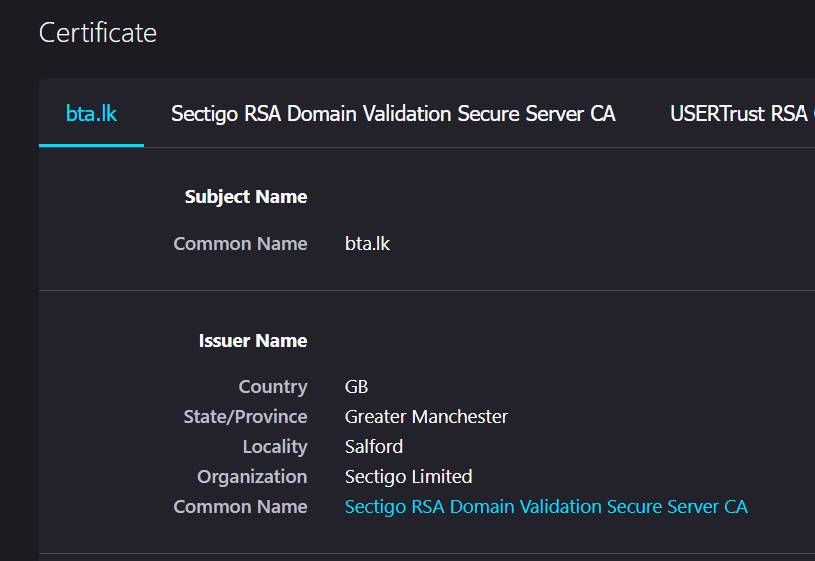The width and height of the screenshot is (815, 561).
Task: Click the State/Province field label
Action: point(245,416)
